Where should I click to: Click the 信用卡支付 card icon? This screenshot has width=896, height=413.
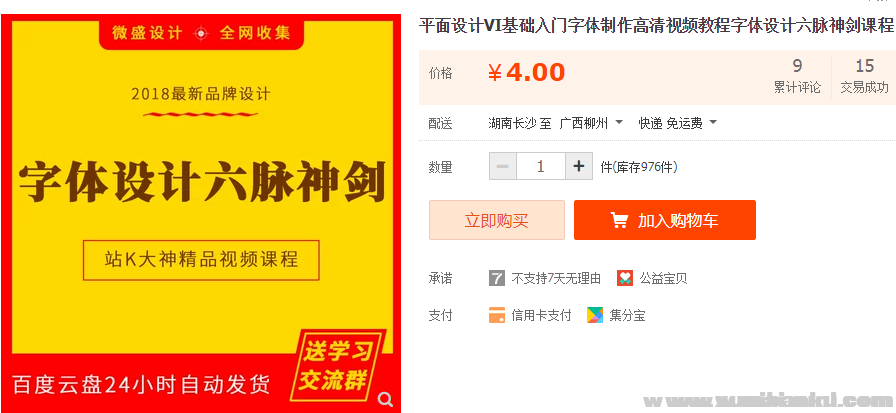pyautogui.click(x=497, y=315)
